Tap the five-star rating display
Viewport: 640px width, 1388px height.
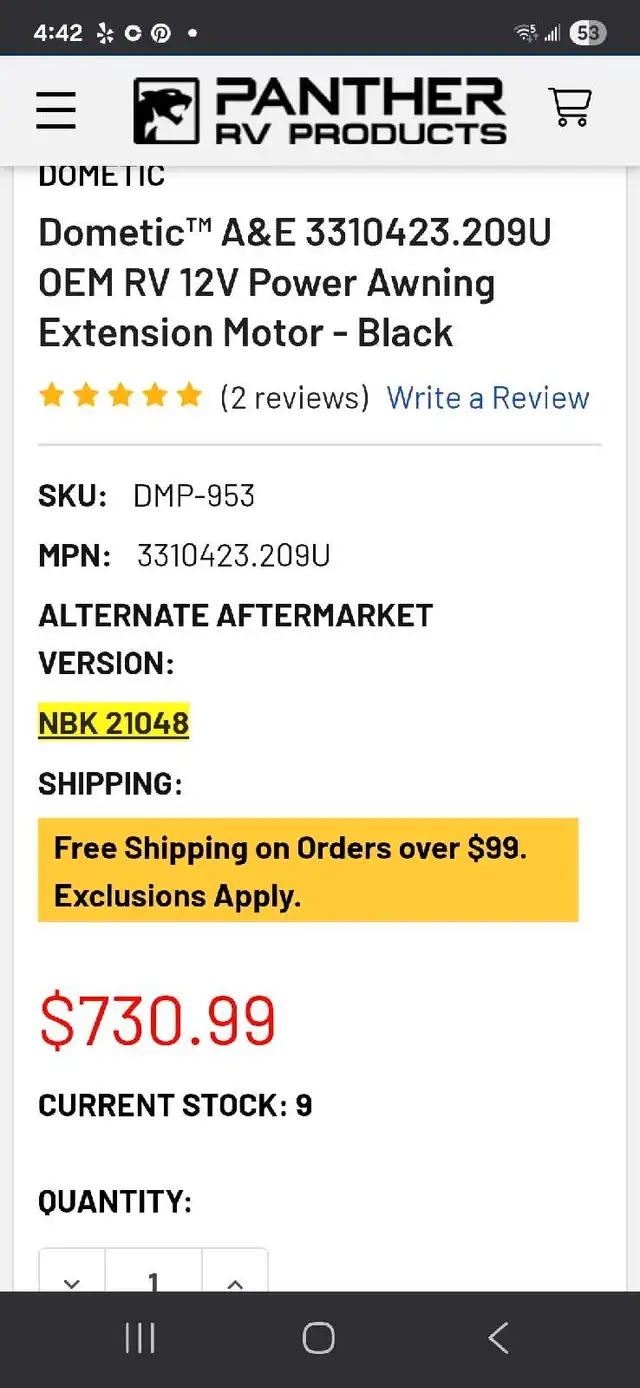(120, 397)
